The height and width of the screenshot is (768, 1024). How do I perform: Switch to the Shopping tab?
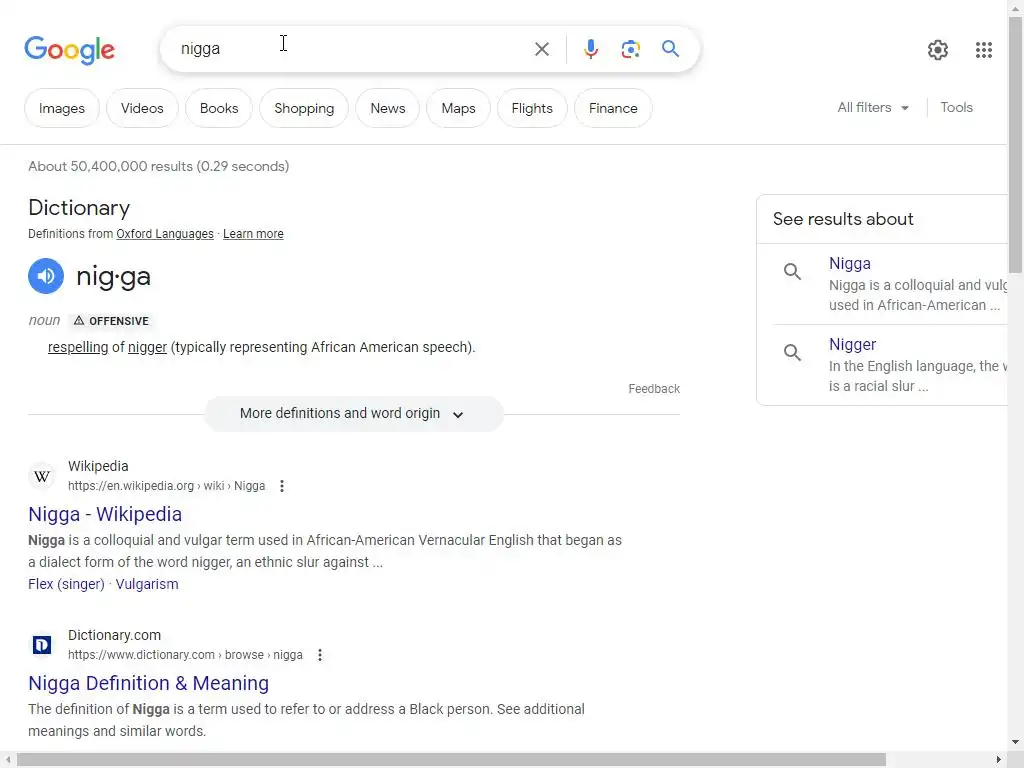pos(304,108)
